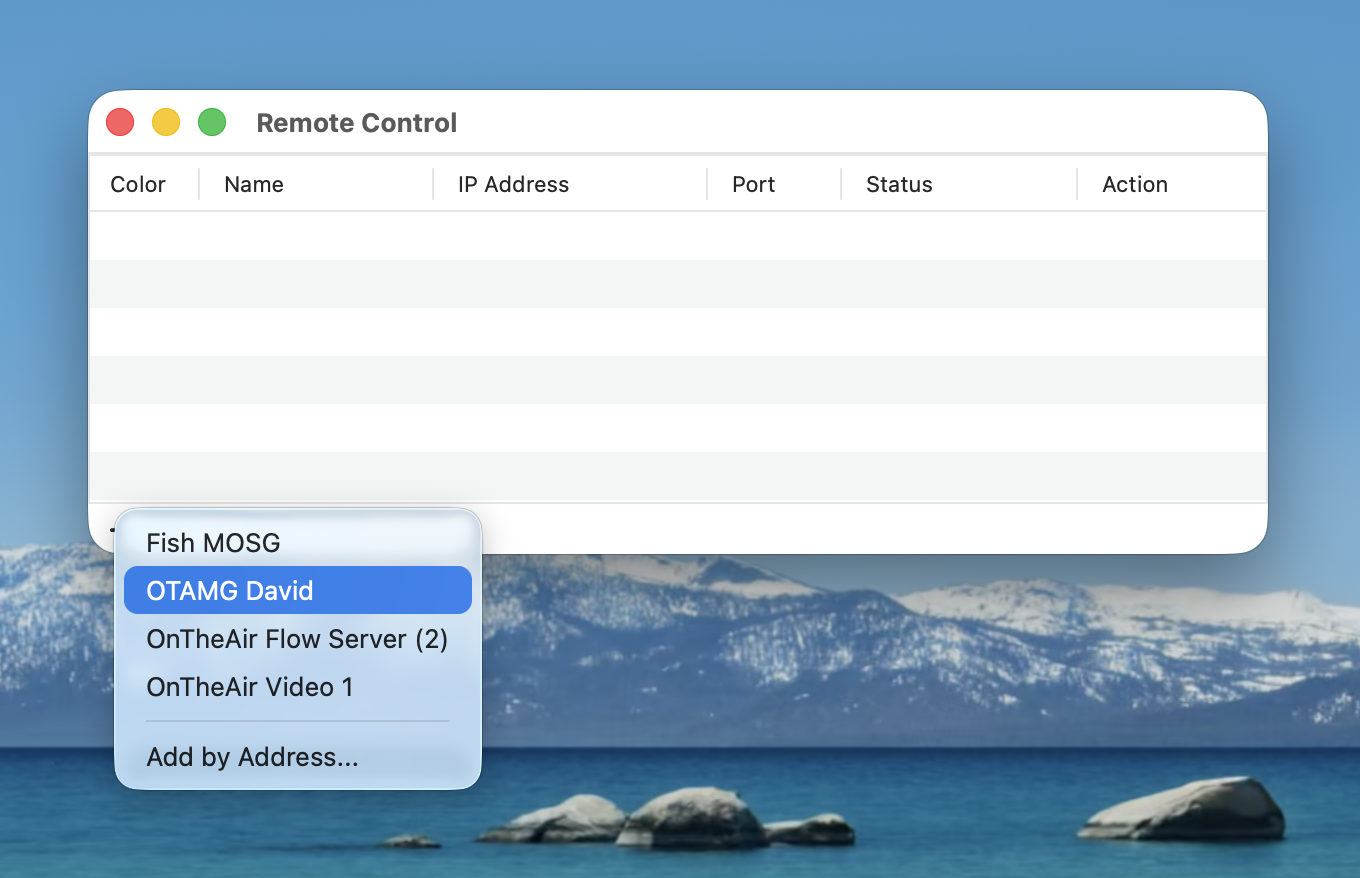Sort devices by the IP Address column
1360x878 pixels.
(x=512, y=184)
